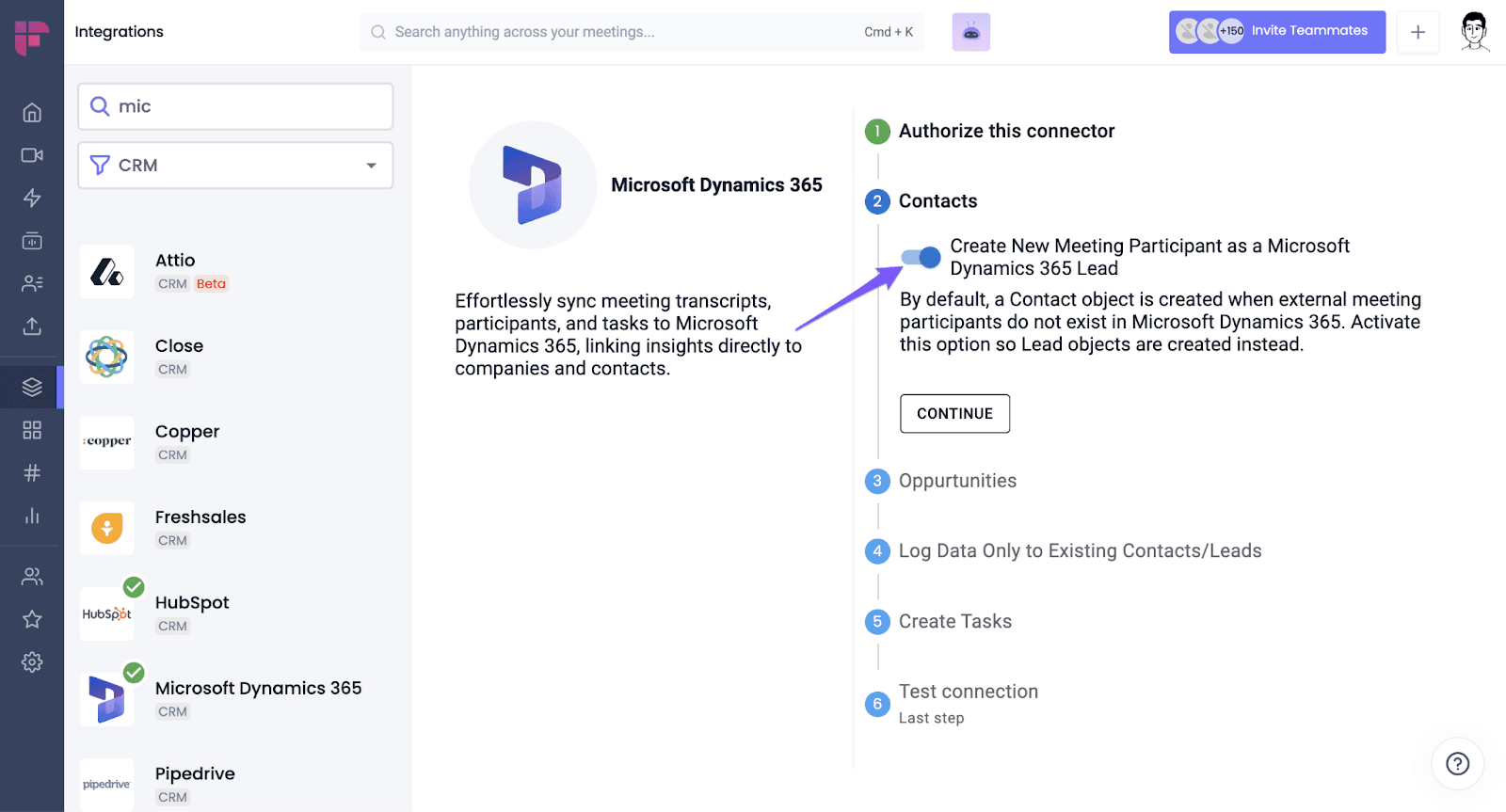This screenshot has height=812, width=1506.
Task: Open the upload sidebar icon
Action: pos(32,326)
